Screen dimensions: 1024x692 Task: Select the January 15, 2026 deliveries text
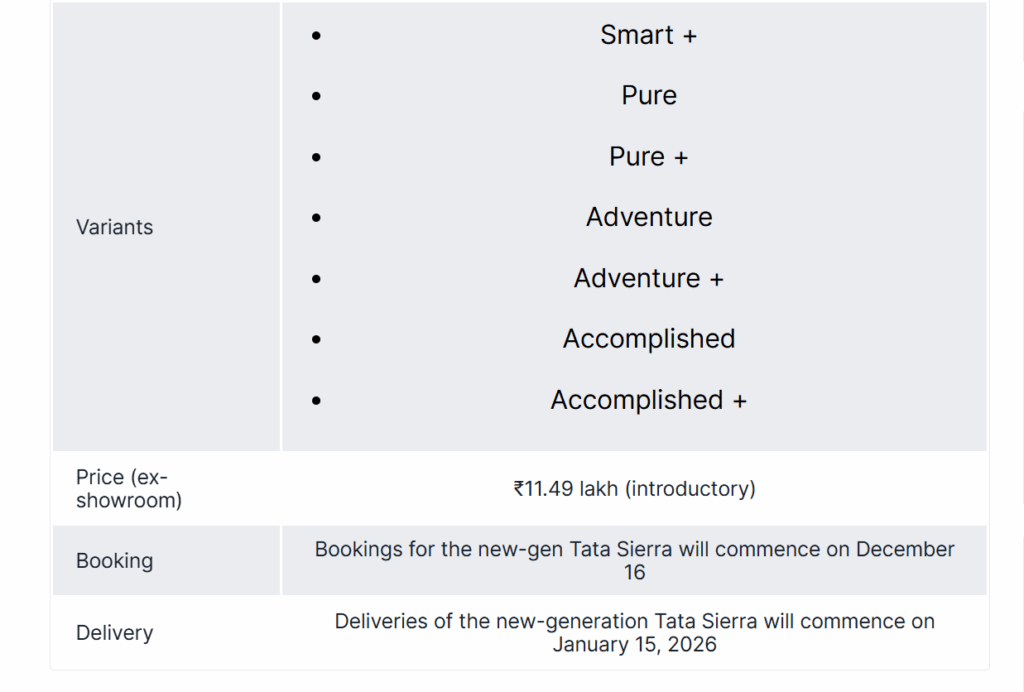click(634, 632)
